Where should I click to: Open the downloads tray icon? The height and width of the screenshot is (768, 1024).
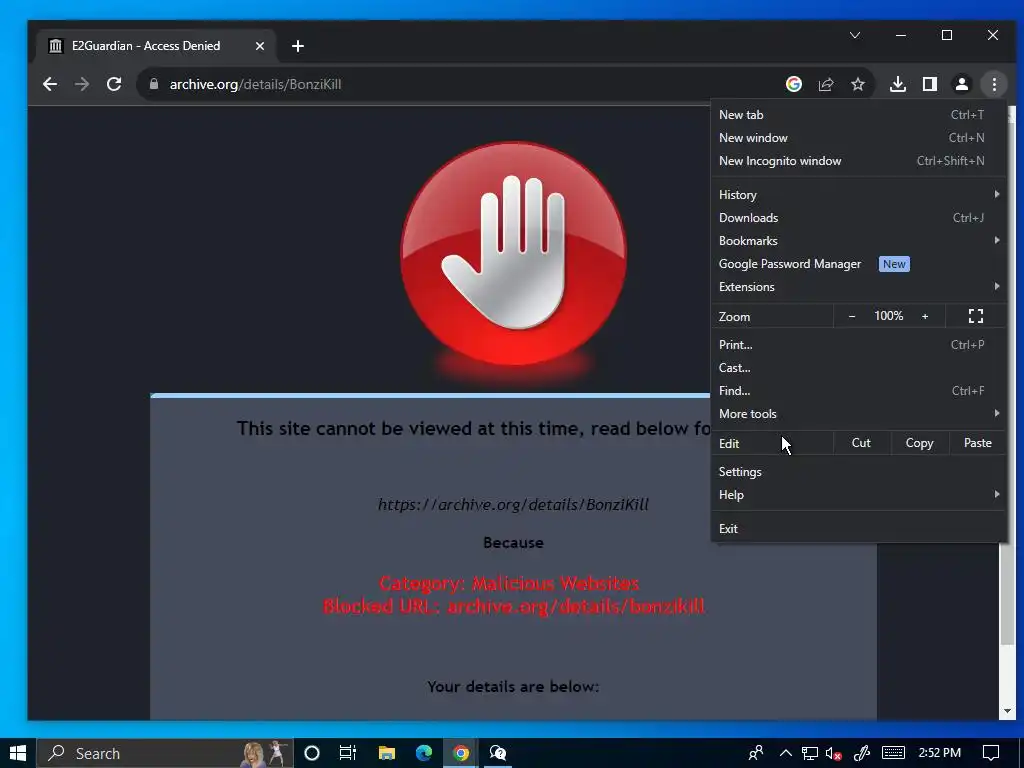(x=898, y=84)
